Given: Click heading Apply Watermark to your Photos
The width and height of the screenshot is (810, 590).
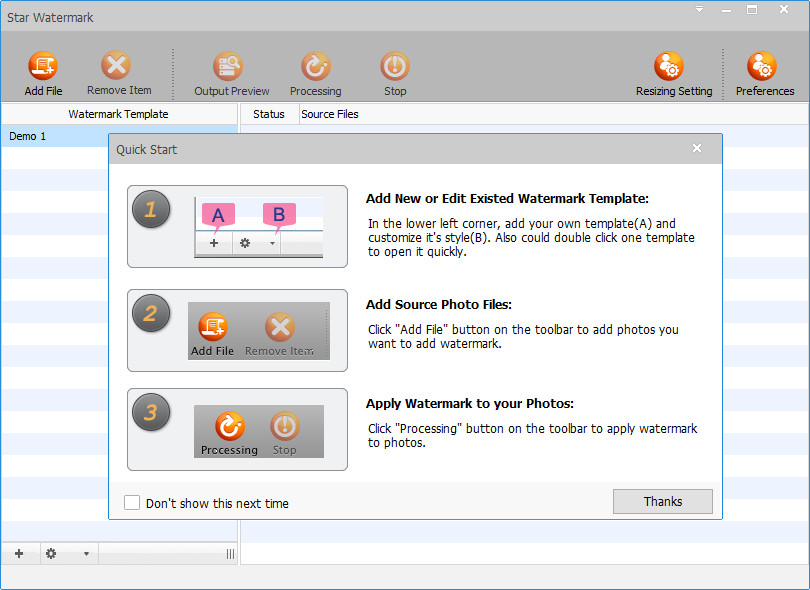Looking at the screenshot, I should coord(470,403).
